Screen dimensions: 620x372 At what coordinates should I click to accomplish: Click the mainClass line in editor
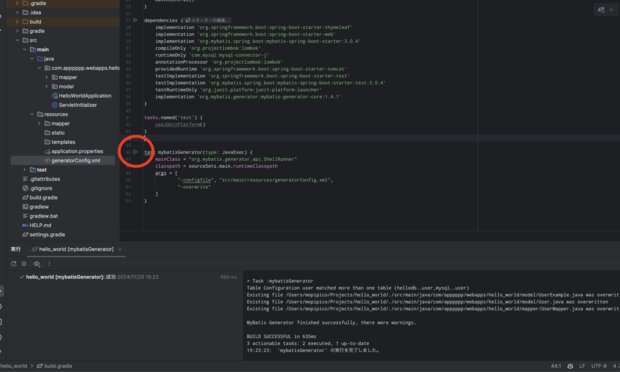click(226, 159)
